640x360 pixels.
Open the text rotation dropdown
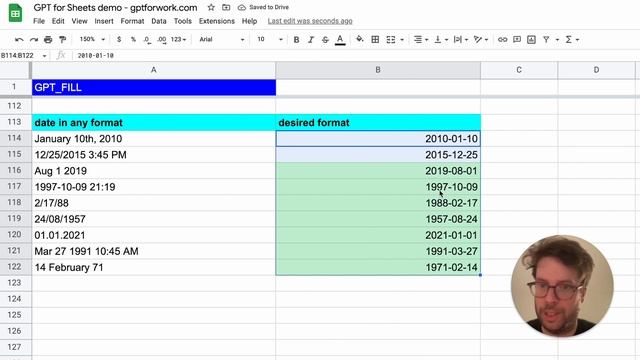tap(481, 40)
